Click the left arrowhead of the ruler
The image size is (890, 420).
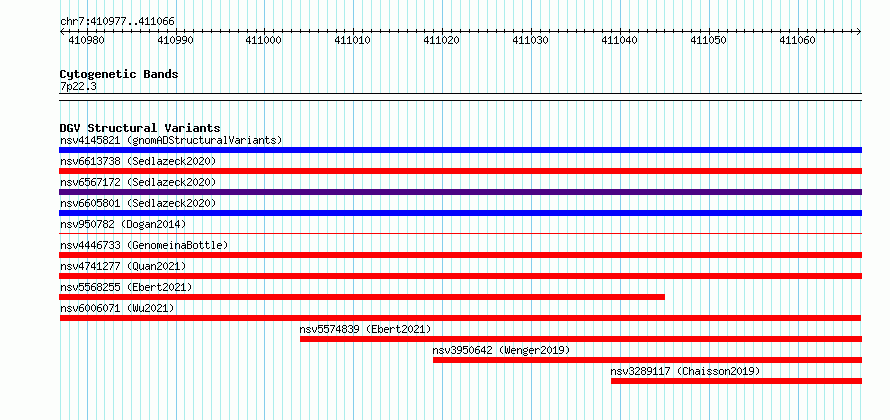(x=62, y=32)
